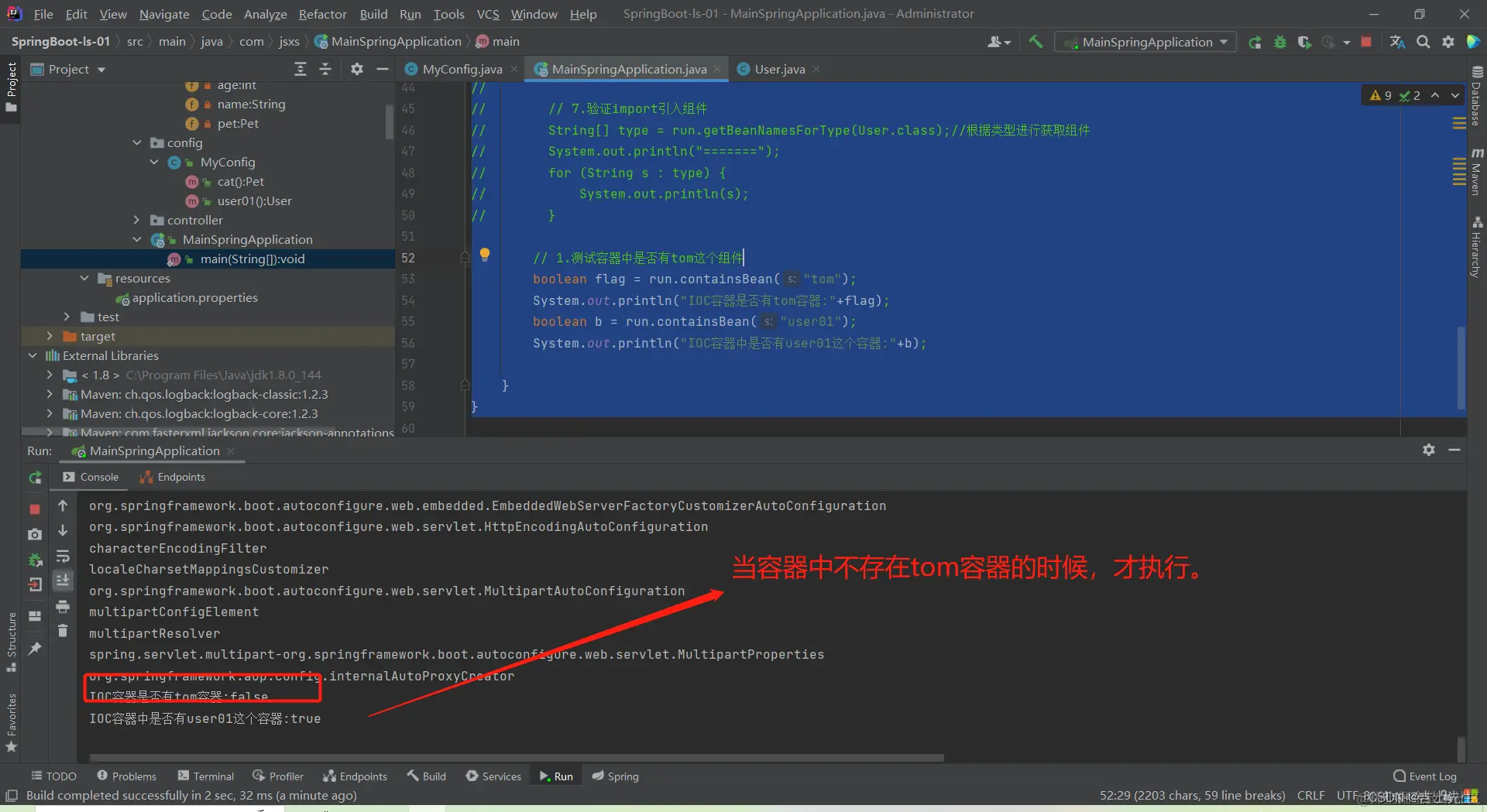Open the Event Log
The height and width of the screenshot is (812, 1487).
(1424, 776)
